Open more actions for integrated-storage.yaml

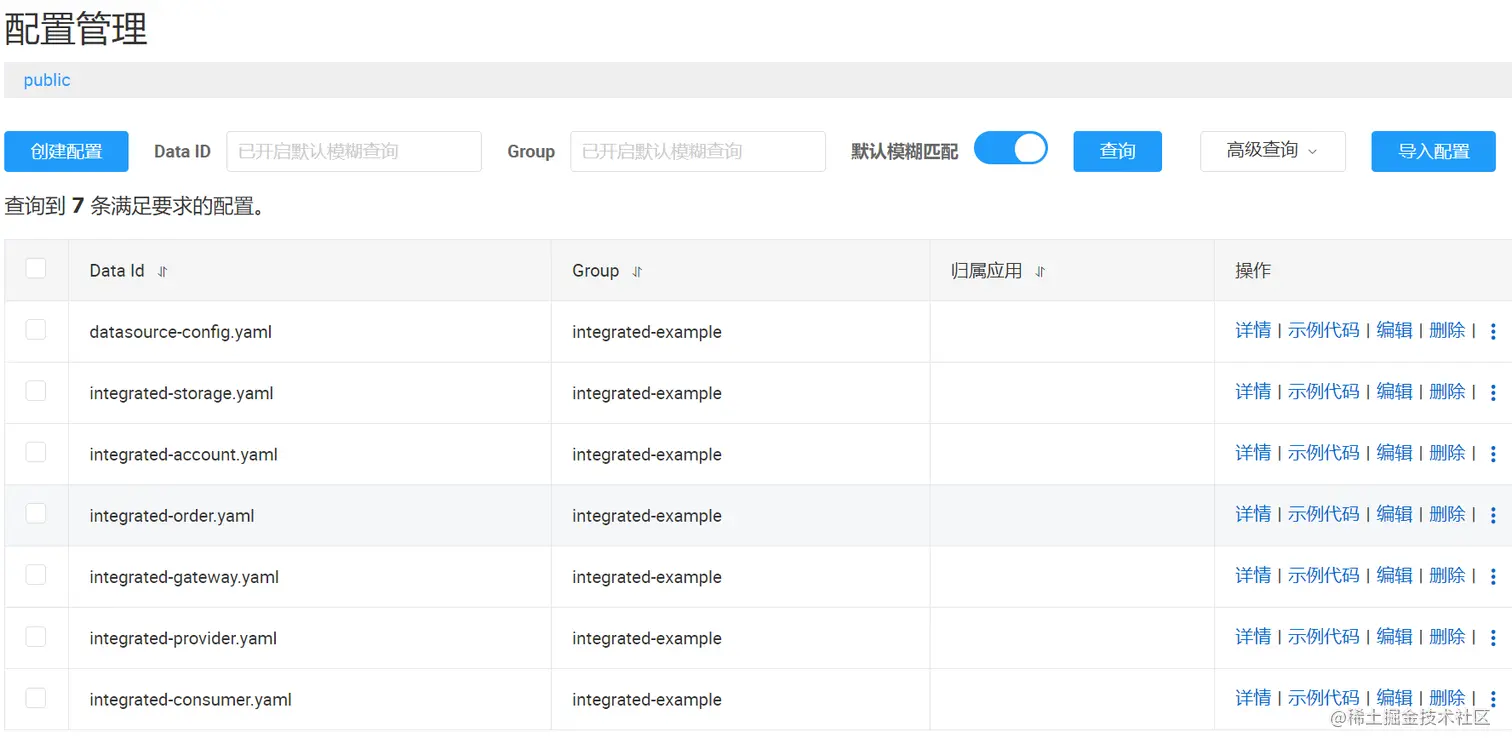click(x=1493, y=393)
